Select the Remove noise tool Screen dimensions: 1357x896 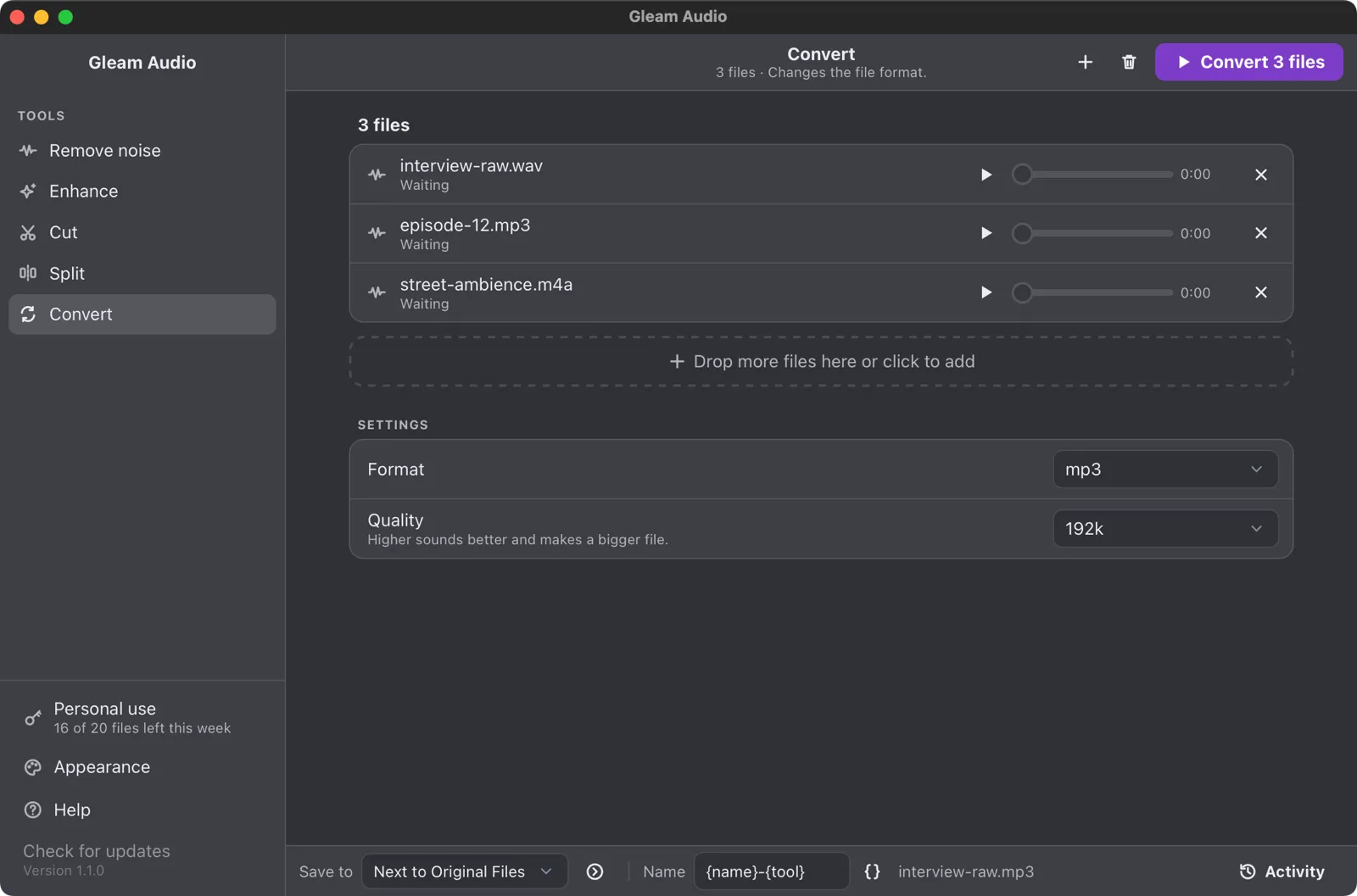(x=142, y=151)
